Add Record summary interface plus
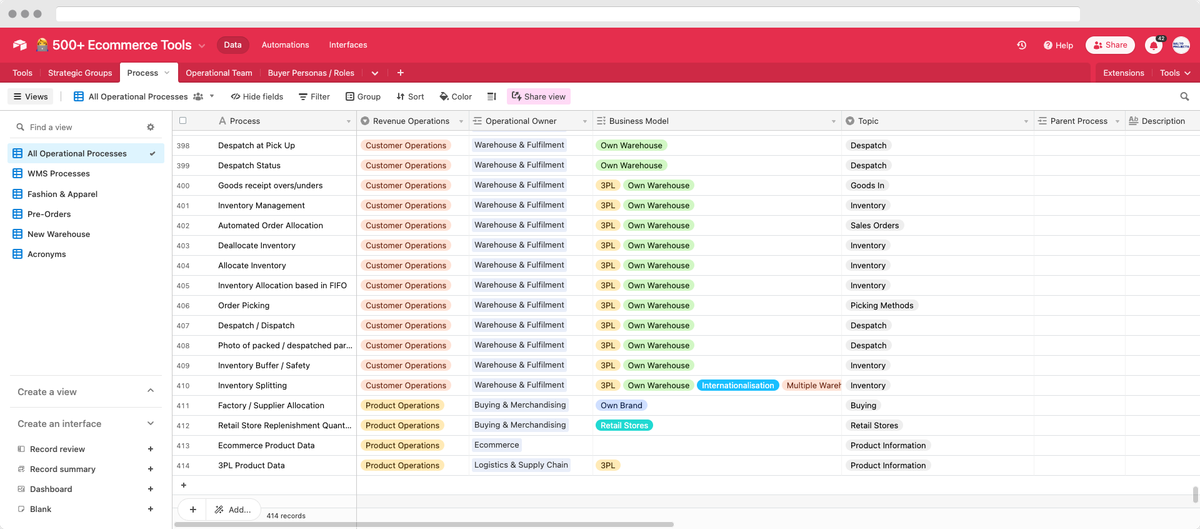 [150, 469]
